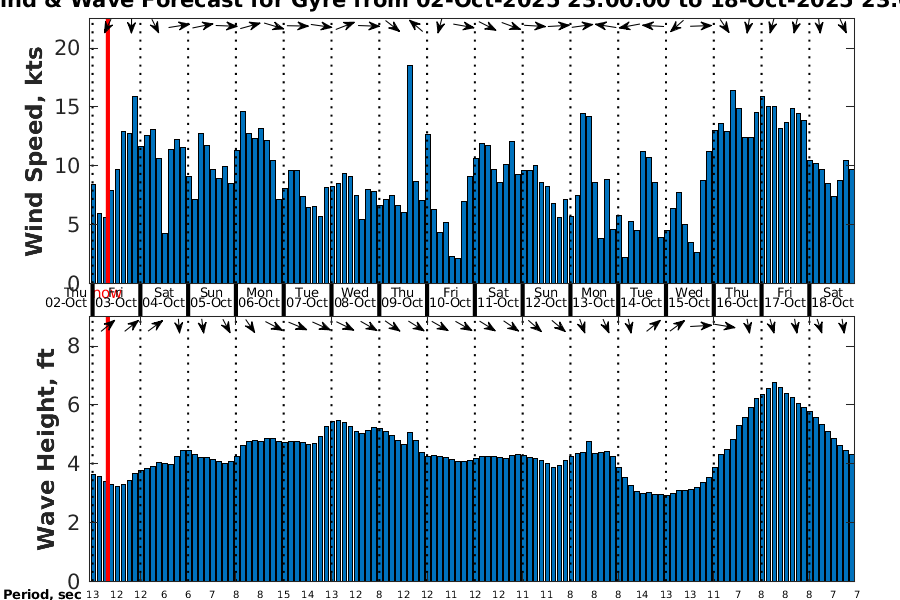Click the Wed 08-Oct date label
Viewport: 900px width, 600px height.
[355, 297]
